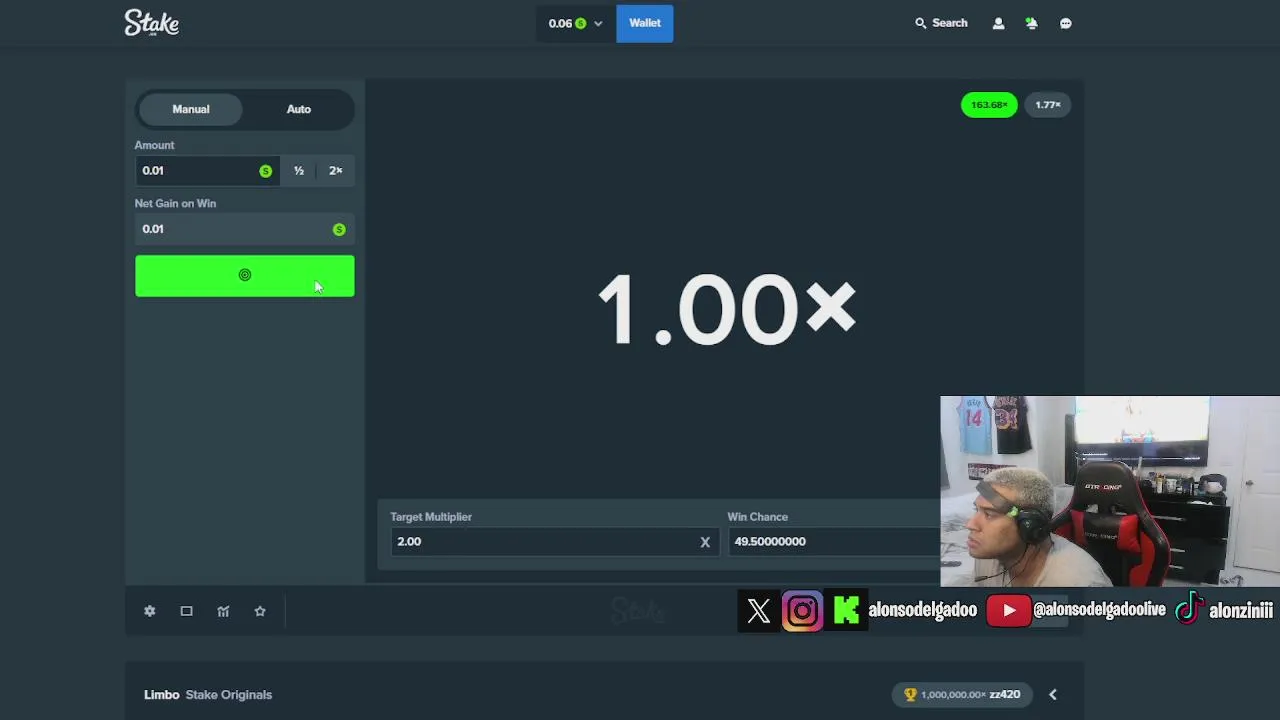
Task: Double the bet amount with 2×
Action: [336, 171]
